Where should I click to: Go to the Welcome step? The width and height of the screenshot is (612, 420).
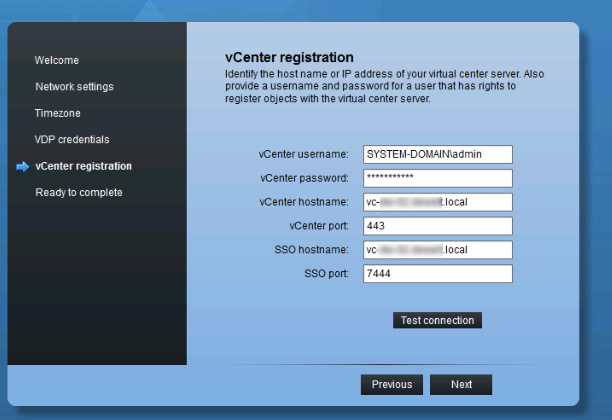57,61
